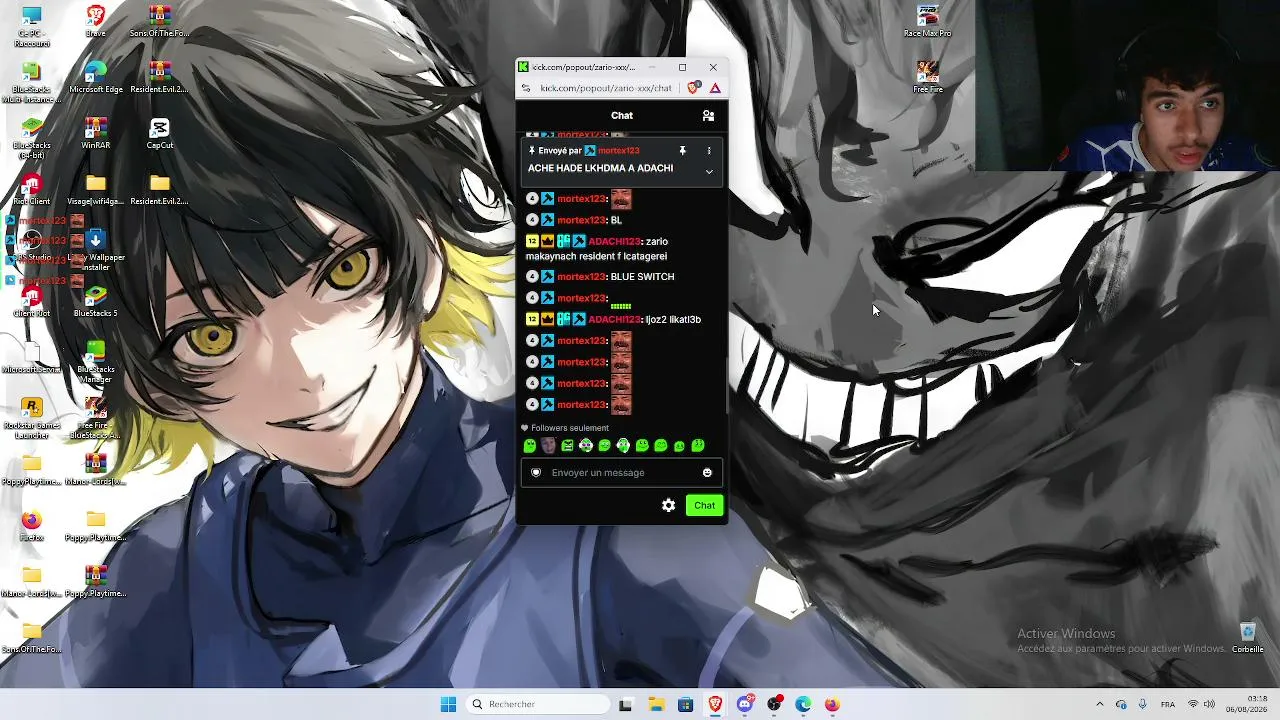1280x720 pixels.
Task: Open Microsoft Edge from the taskbar
Action: pos(803,704)
